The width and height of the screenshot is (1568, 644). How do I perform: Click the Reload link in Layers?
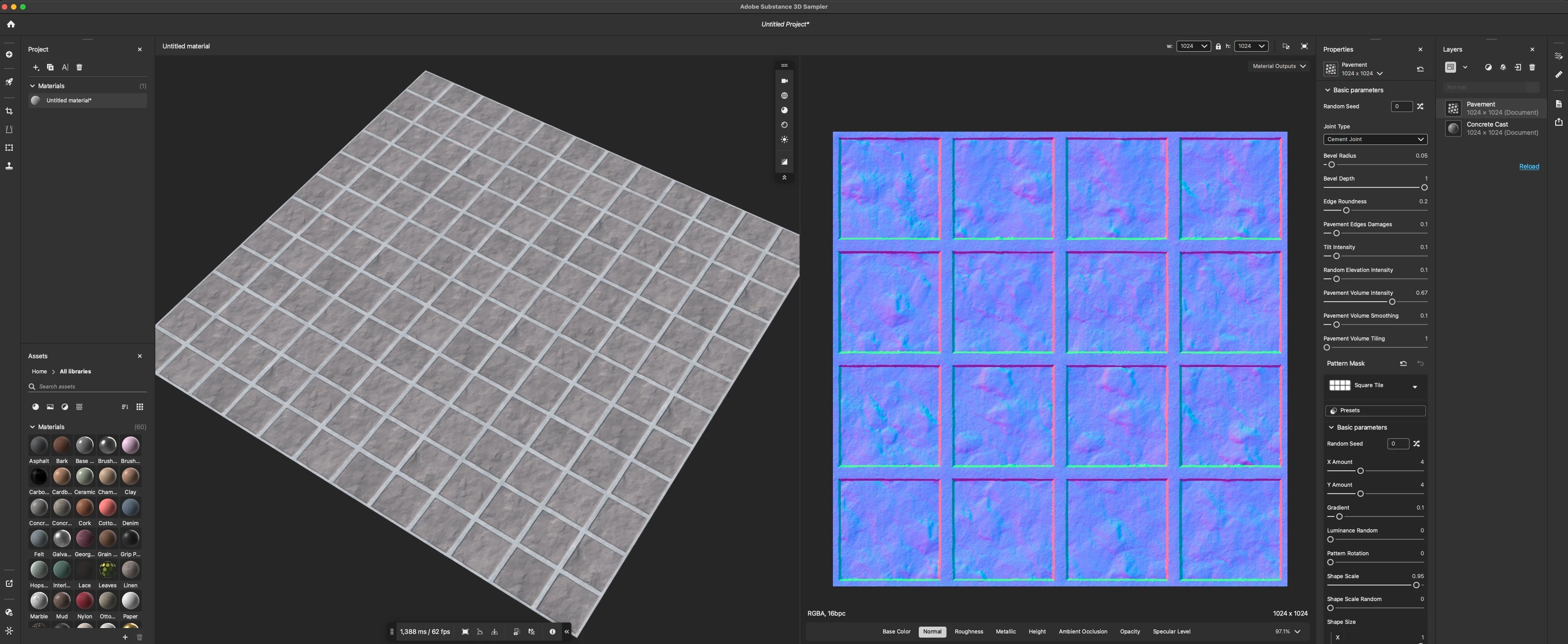[x=1528, y=166]
